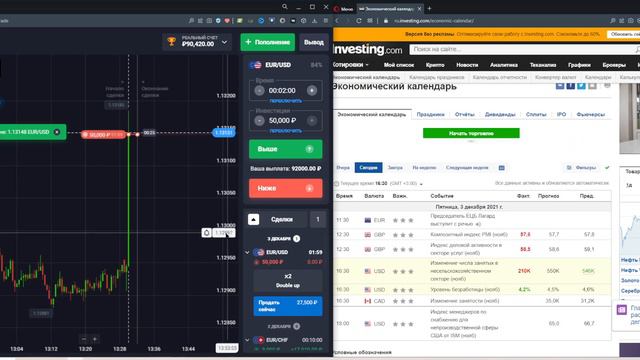Open Мой список menu item
Image resolution: width=640 pixels, height=360 pixels.
[x=399, y=65]
